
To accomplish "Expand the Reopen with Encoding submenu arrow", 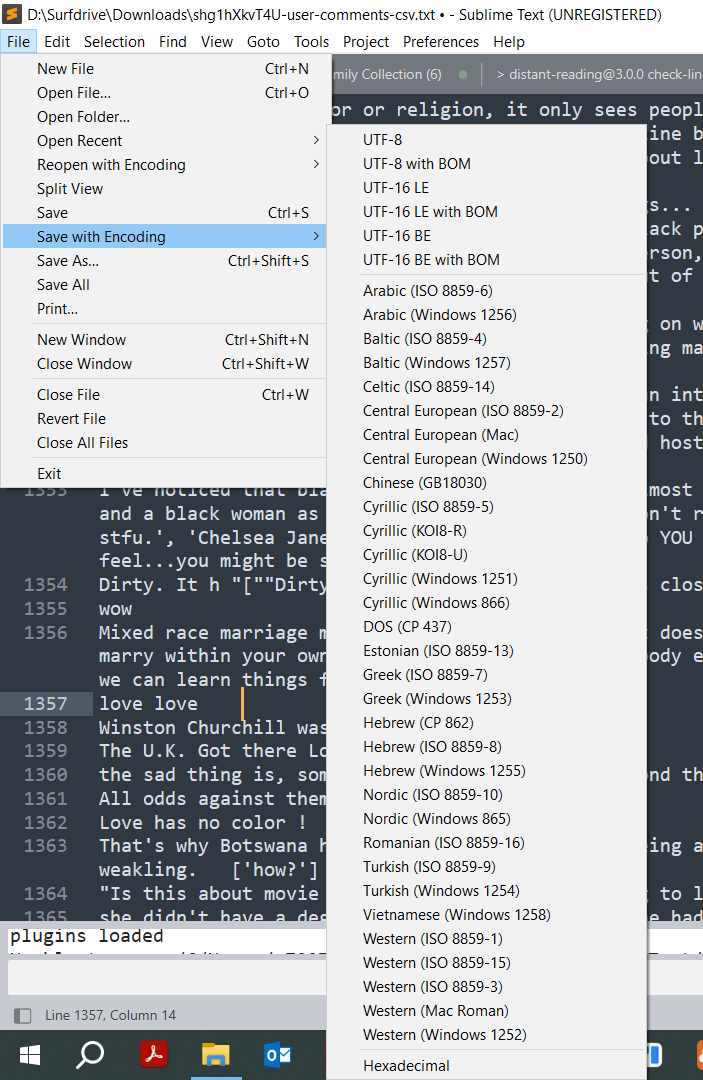I will 316,164.
